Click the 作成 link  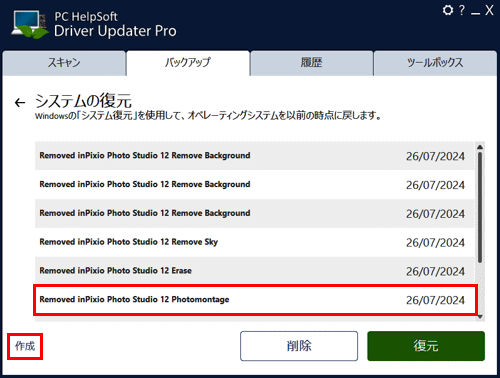pyautogui.click(x=25, y=346)
